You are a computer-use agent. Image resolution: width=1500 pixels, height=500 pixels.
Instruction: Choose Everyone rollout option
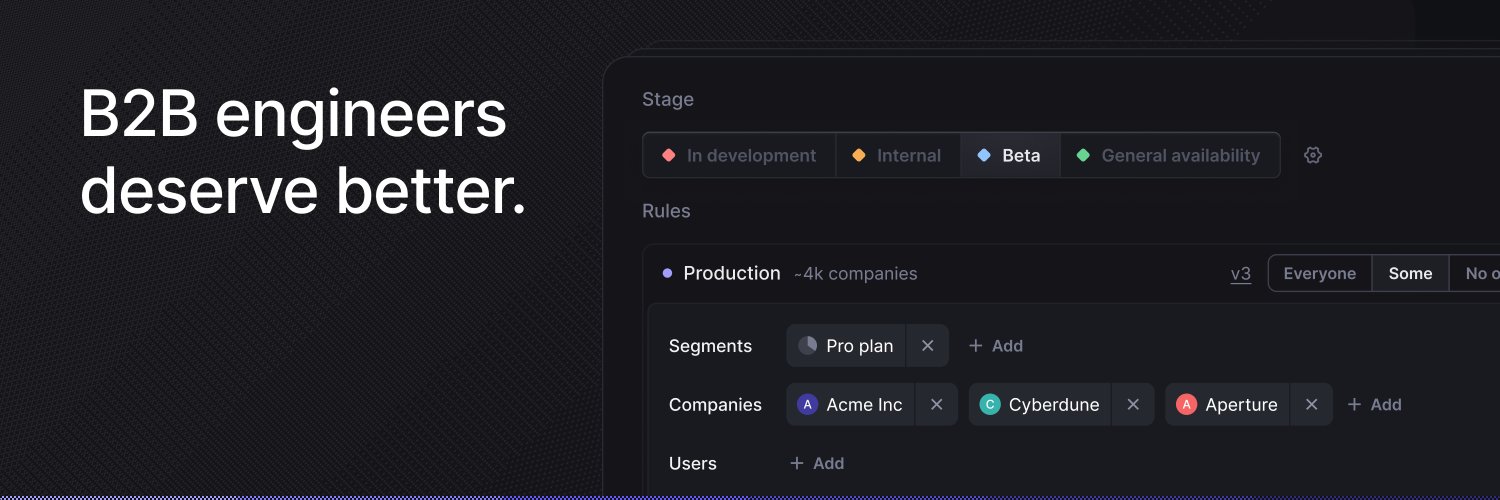tap(1319, 273)
